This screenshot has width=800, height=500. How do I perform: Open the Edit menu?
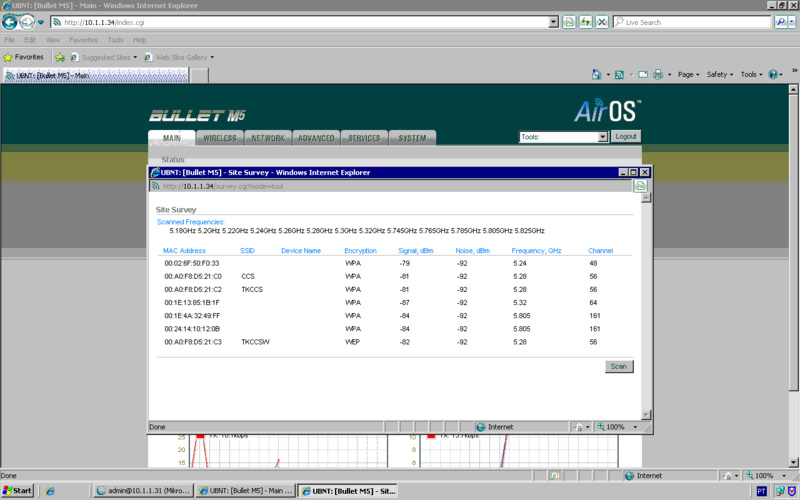coord(30,40)
